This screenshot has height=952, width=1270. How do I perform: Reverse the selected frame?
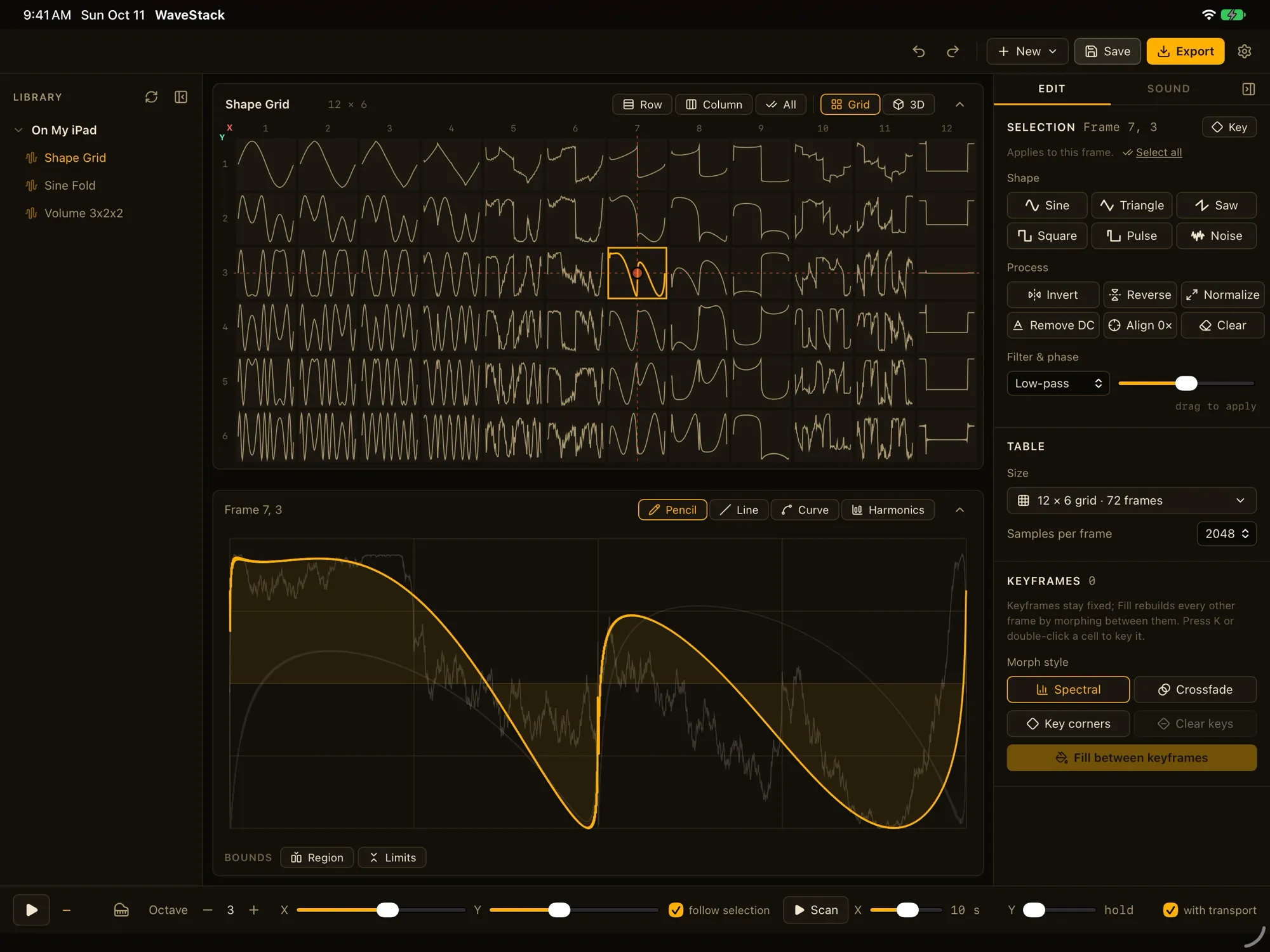pos(1140,294)
